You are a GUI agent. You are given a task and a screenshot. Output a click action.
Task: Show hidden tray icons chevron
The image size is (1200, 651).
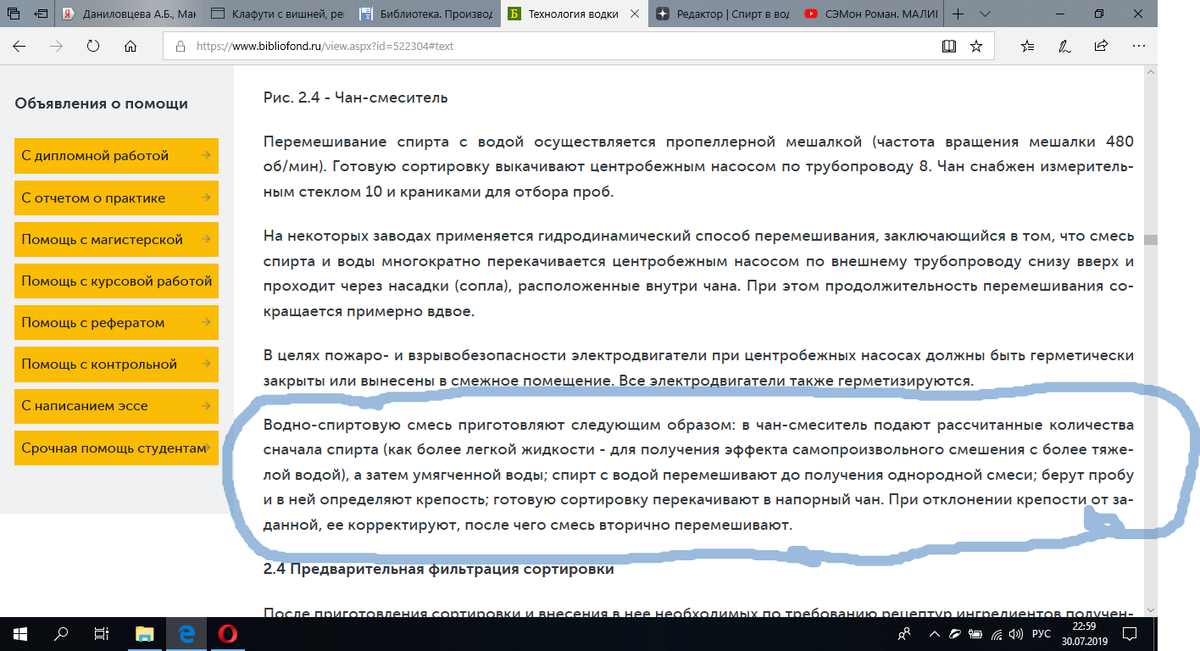tap(934, 634)
